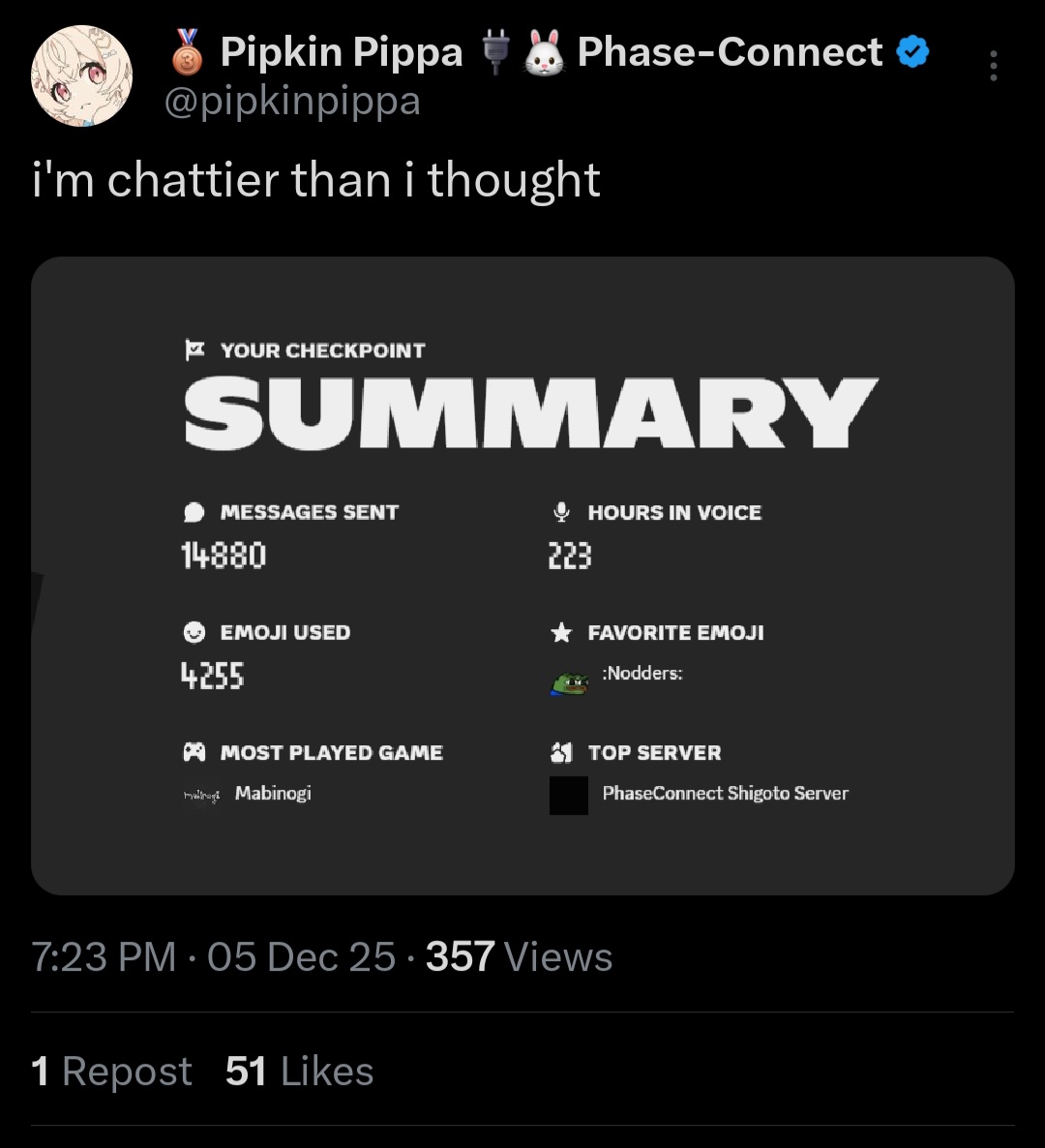Viewport: 1045px width, 1148px height.
Task: Click the Top Server icon
Action: (x=561, y=752)
